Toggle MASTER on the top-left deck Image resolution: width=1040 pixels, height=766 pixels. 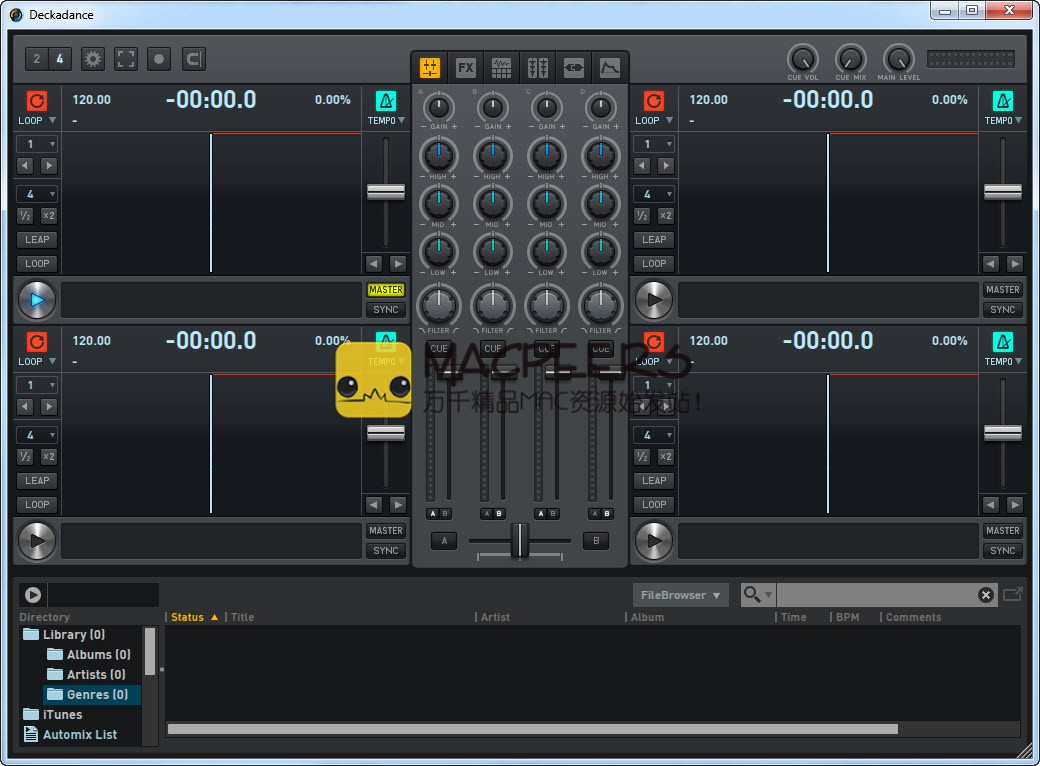pyautogui.click(x=386, y=290)
